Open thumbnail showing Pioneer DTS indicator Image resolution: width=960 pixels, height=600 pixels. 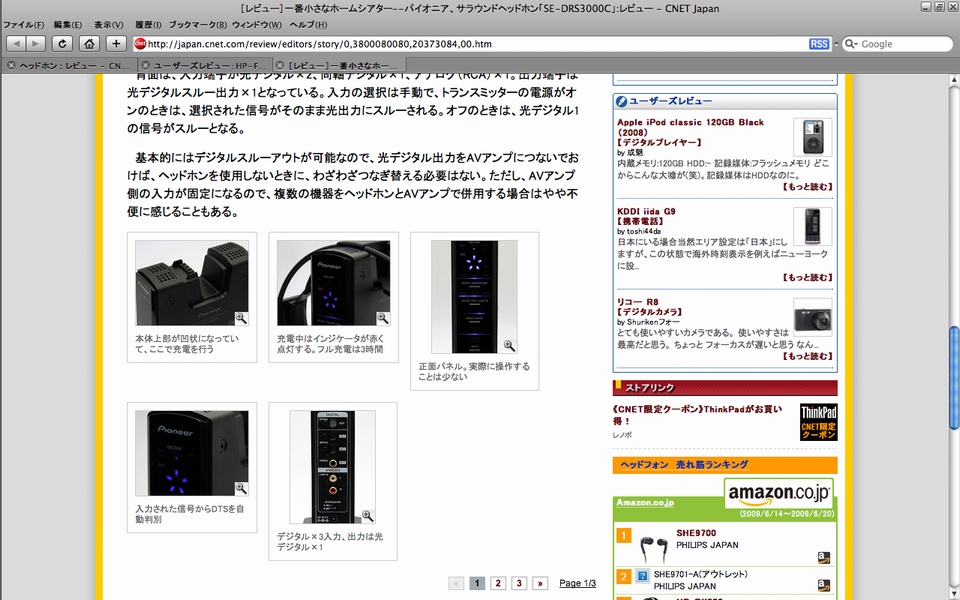pos(192,453)
